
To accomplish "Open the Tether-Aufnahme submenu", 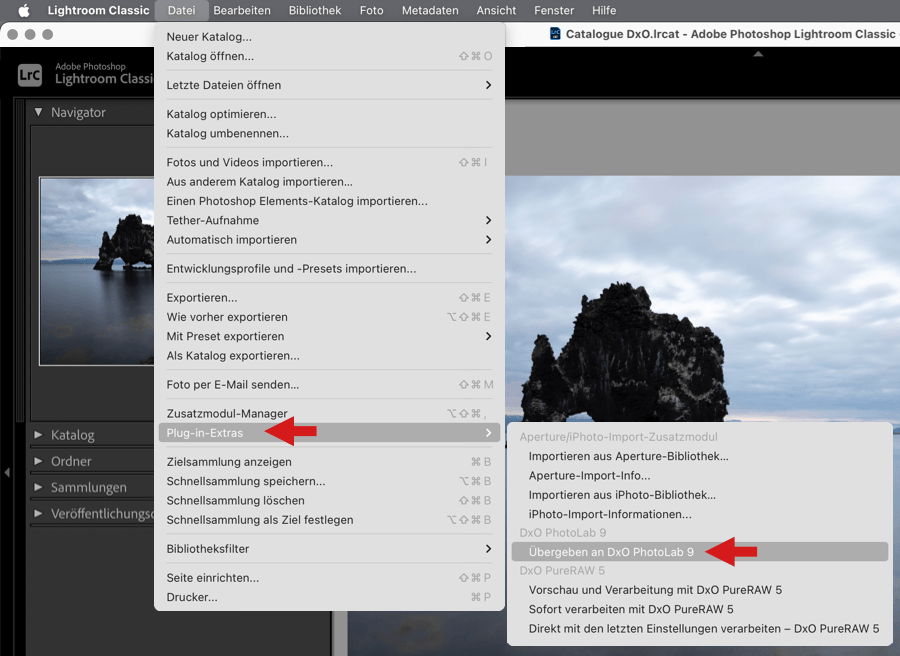I will [x=329, y=220].
